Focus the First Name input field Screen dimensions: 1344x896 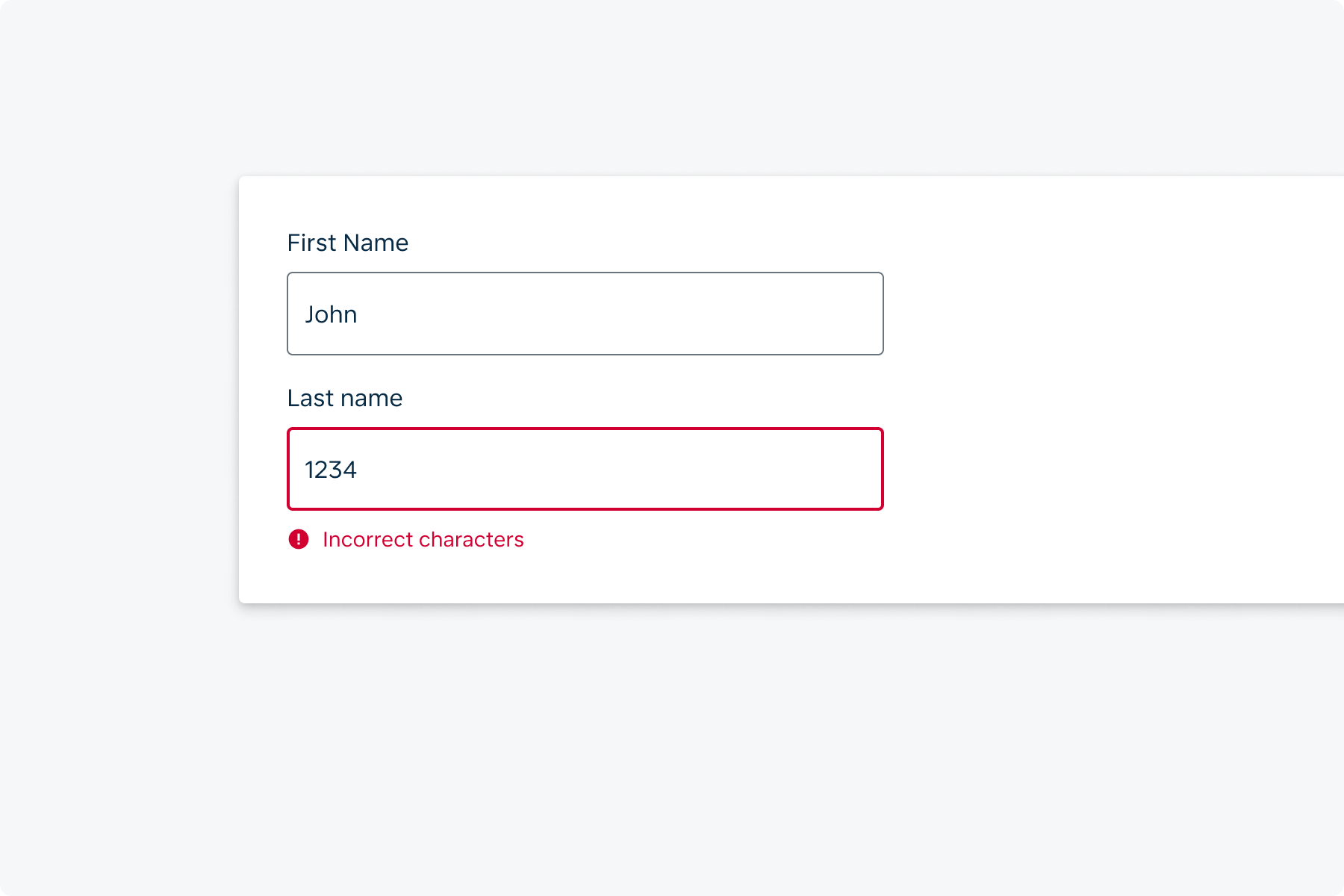click(585, 314)
